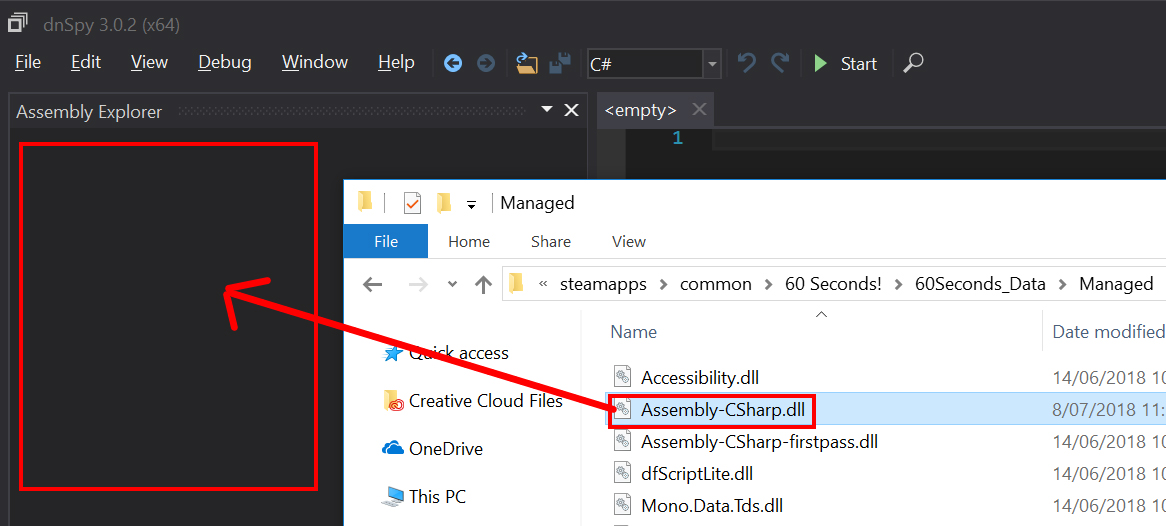The height and width of the screenshot is (526, 1166).
Task: Open the Search magnifier tool
Action: click(912, 63)
